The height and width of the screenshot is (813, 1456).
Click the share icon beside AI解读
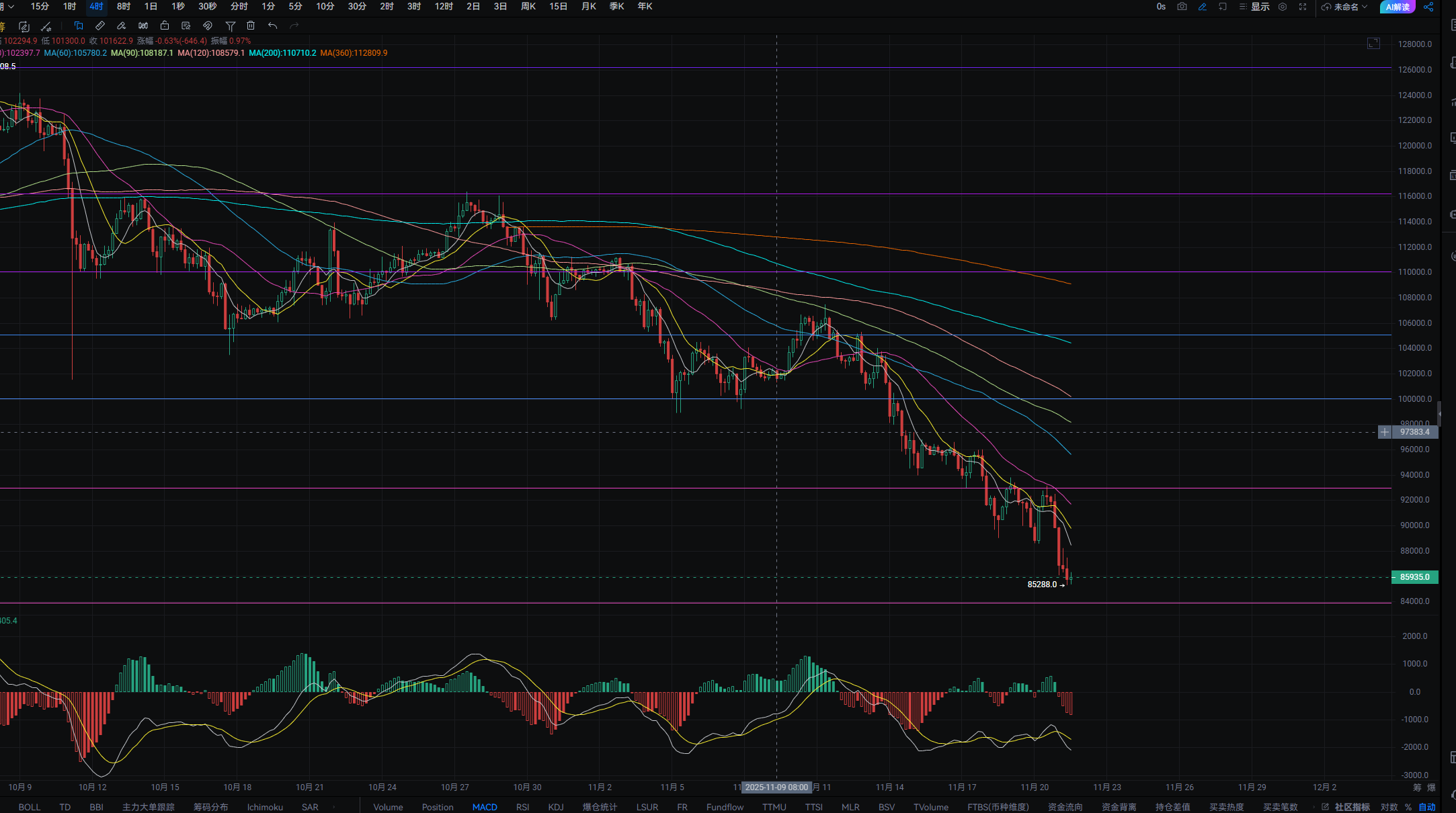pyautogui.click(x=1428, y=7)
